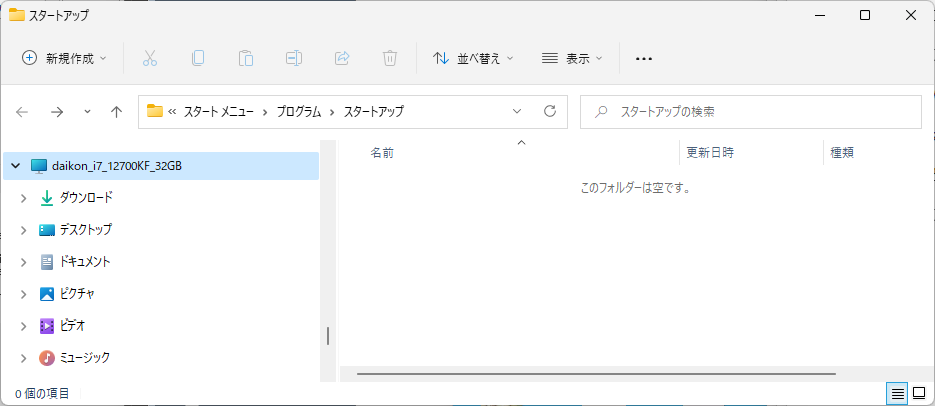Go back with the left arrow
935x406 pixels.
[22, 111]
